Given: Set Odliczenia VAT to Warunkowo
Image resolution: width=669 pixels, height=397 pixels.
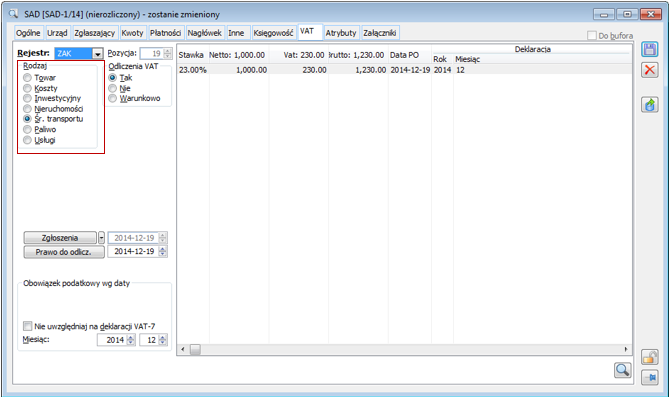Looking at the screenshot, I should [x=113, y=98].
